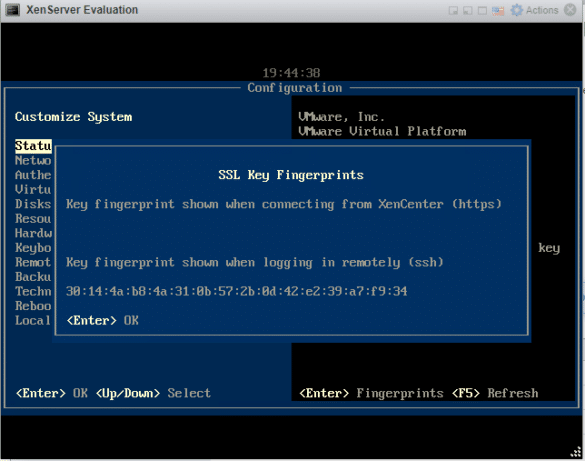The height and width of the screenshot is (461, 585).
Task: Close the console with the X icon
Action: tap(570, 10)
